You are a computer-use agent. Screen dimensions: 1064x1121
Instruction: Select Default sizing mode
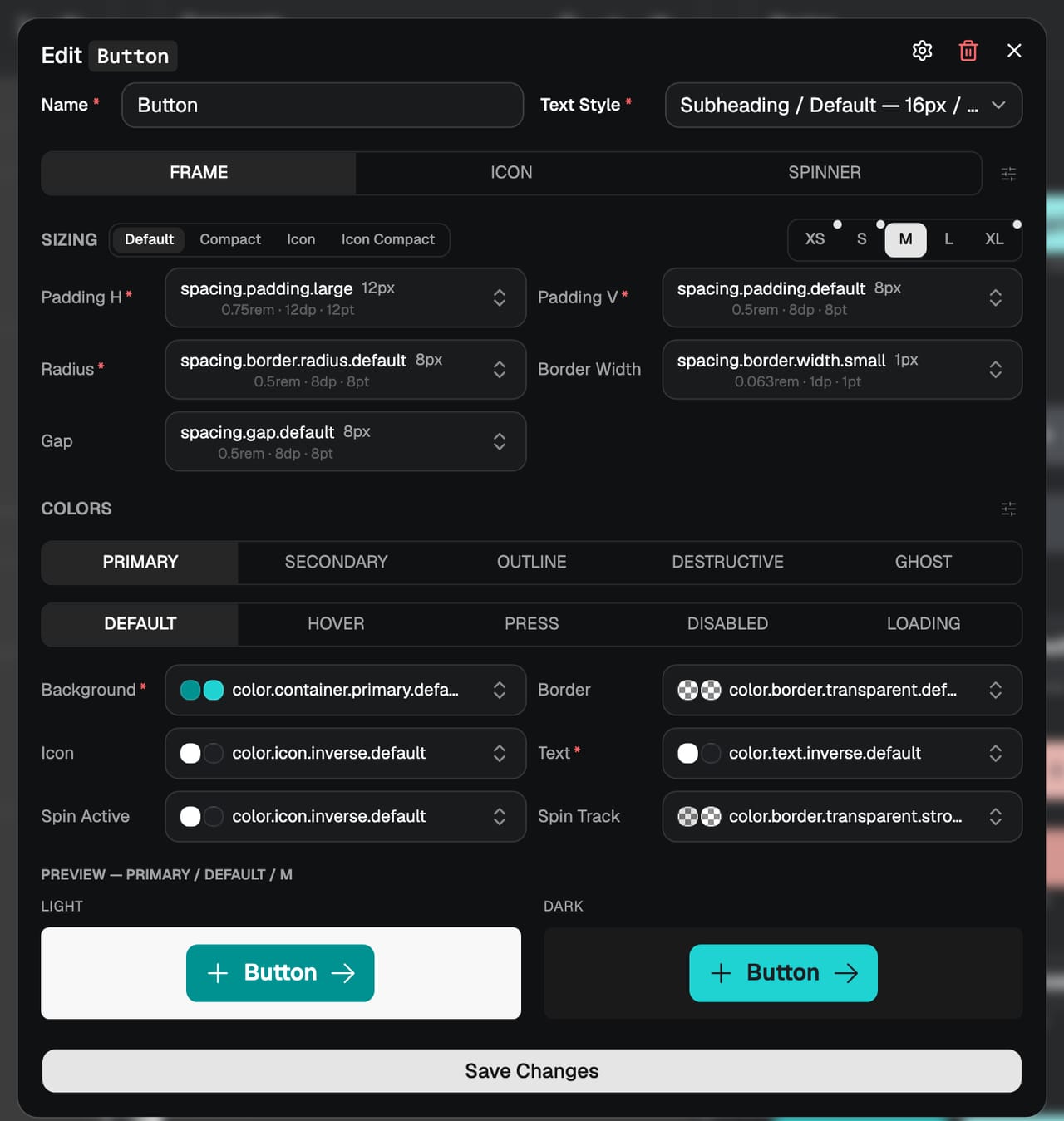[x=149, y=239]
